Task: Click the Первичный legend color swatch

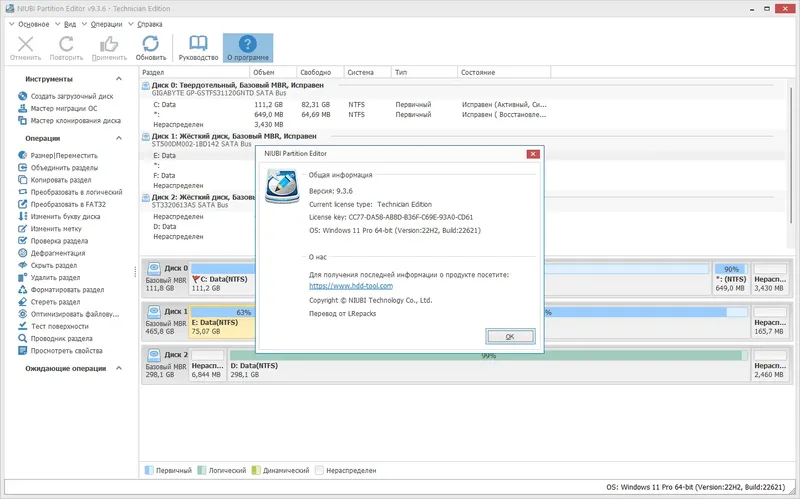Action: point(148,470)
